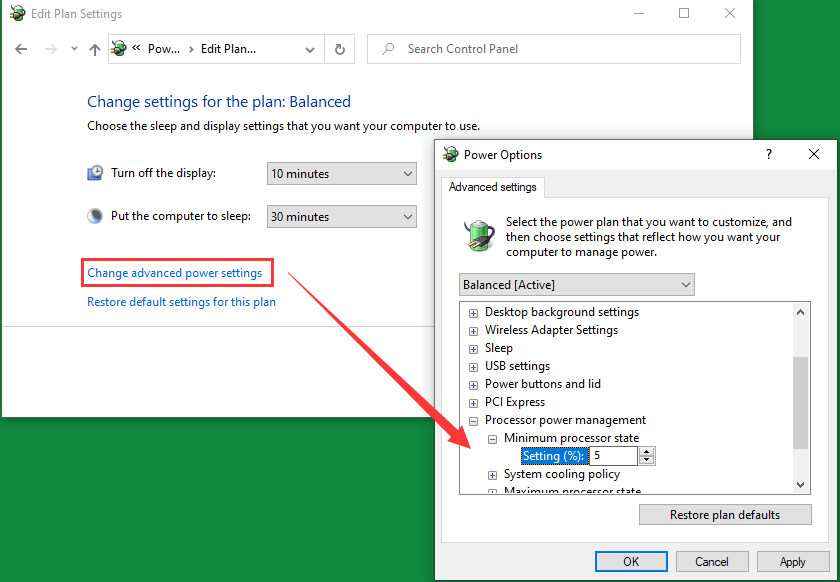Increase the Setting percentage with up spinner

(646, 451)
